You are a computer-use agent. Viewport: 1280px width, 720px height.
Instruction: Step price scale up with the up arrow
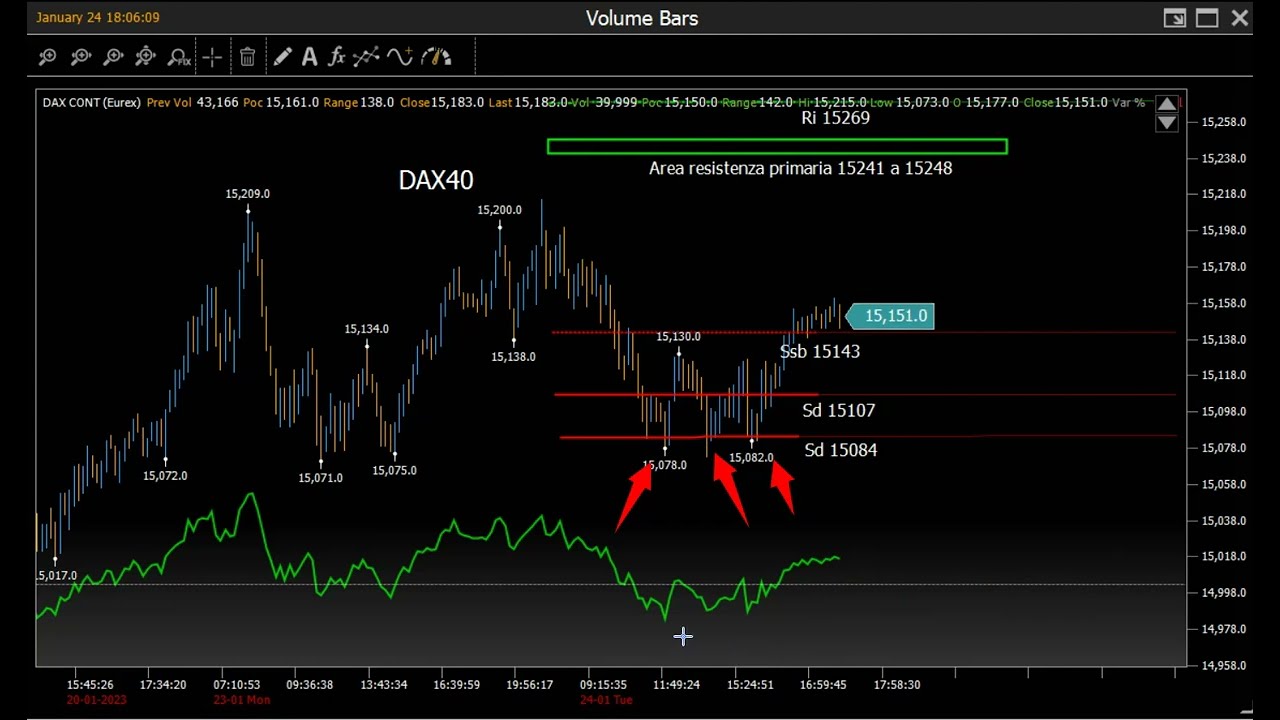1166,104
